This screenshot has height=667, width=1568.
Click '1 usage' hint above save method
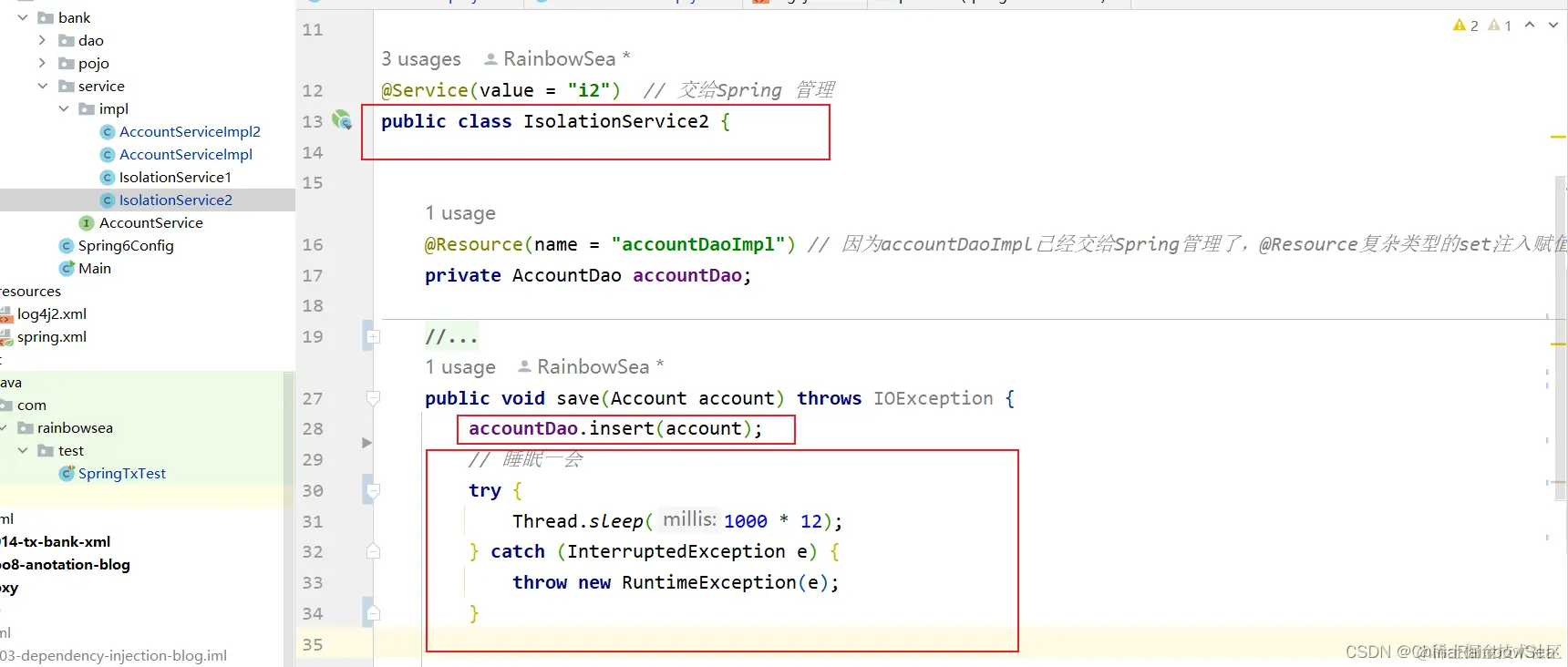[460, 367]
